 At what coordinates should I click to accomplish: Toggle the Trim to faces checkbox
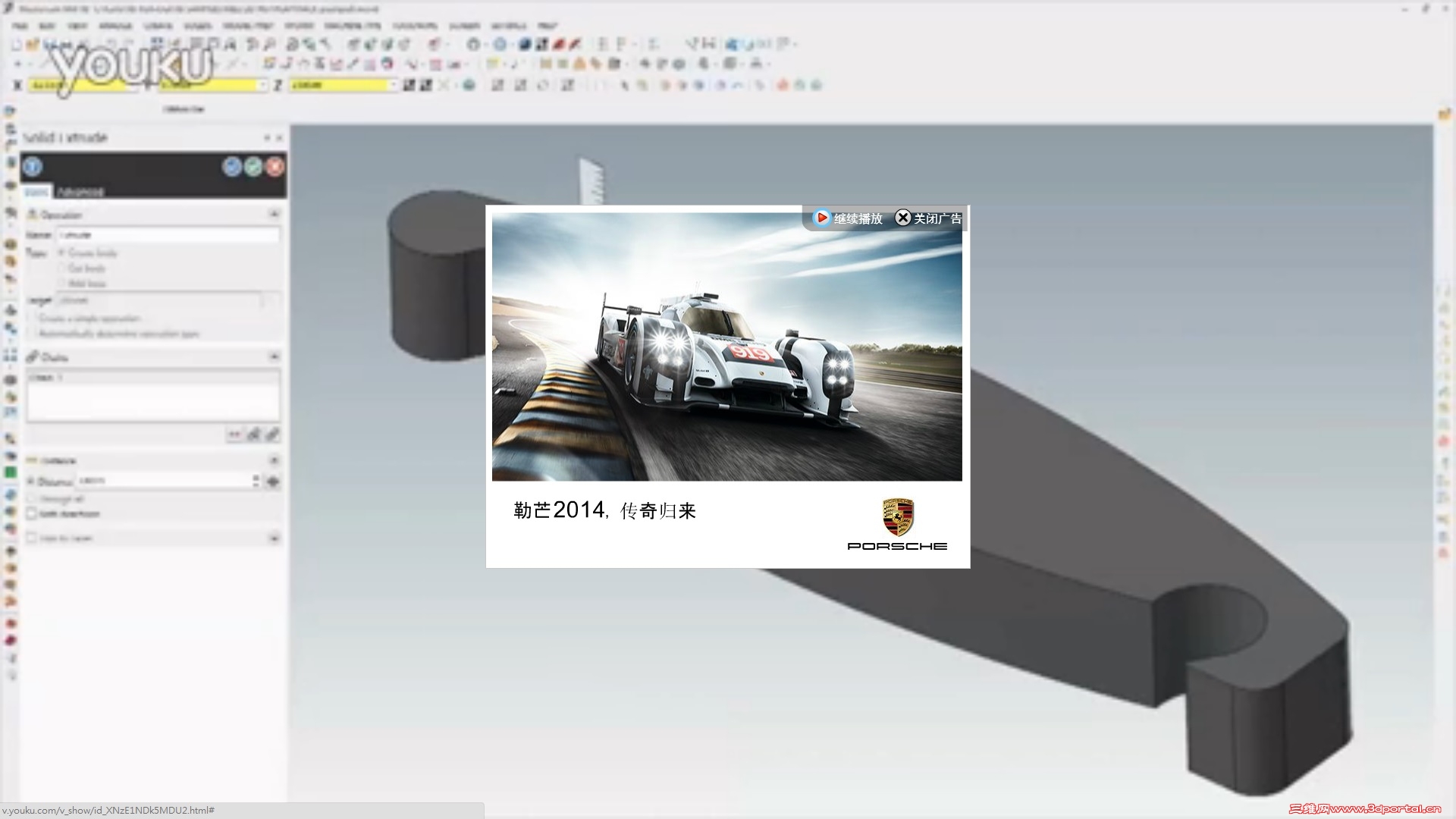pos(32,538)
